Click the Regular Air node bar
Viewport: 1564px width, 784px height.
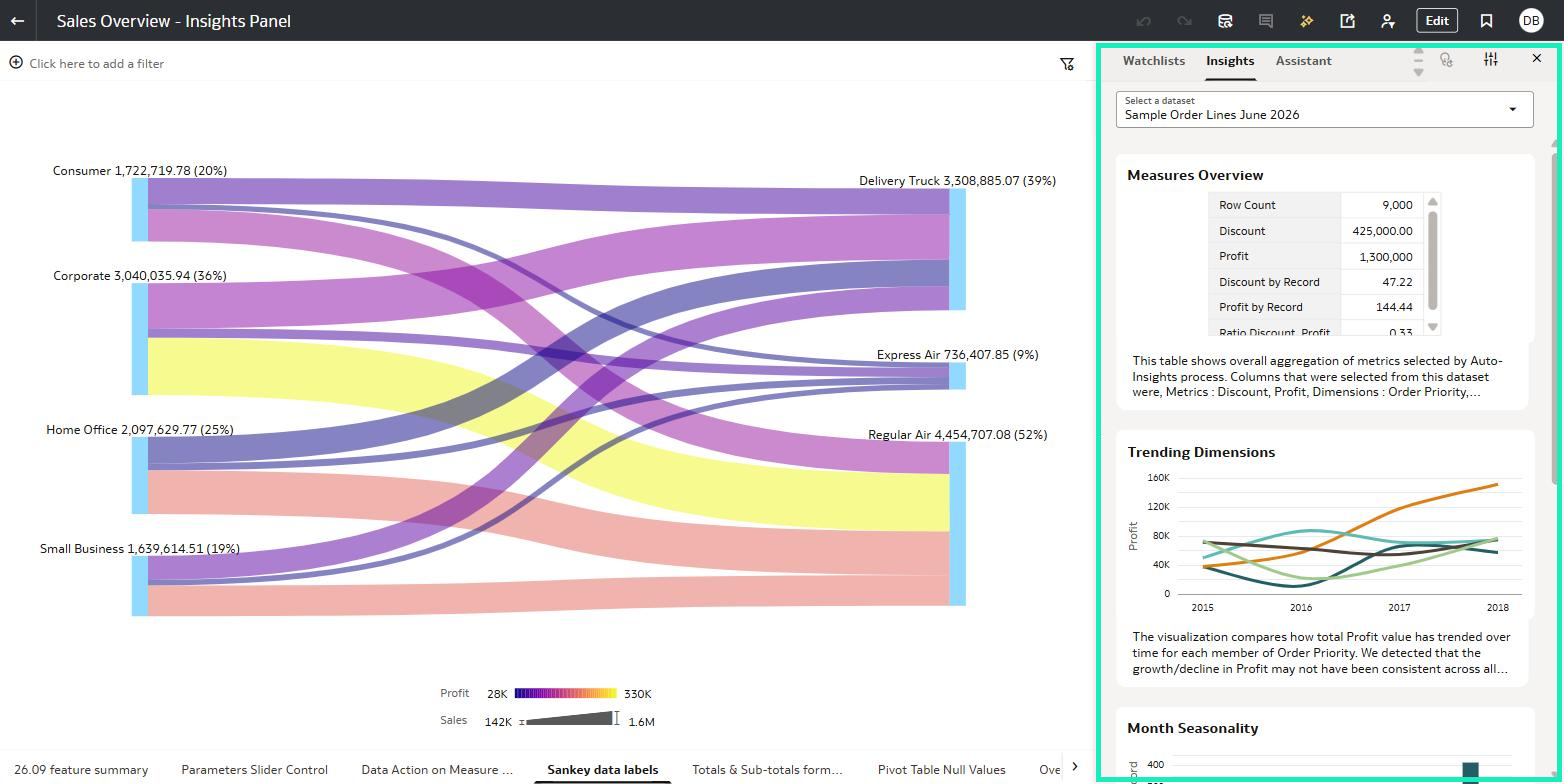(x=958, y=524)
